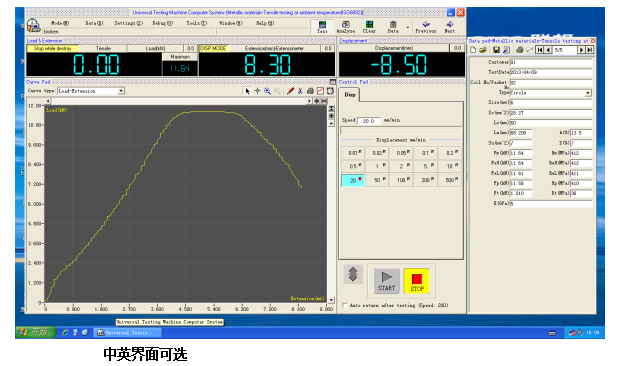Click the Clear toolbar icon
Image resolution: width=619 pixels, height=366 pixels.
369,27
